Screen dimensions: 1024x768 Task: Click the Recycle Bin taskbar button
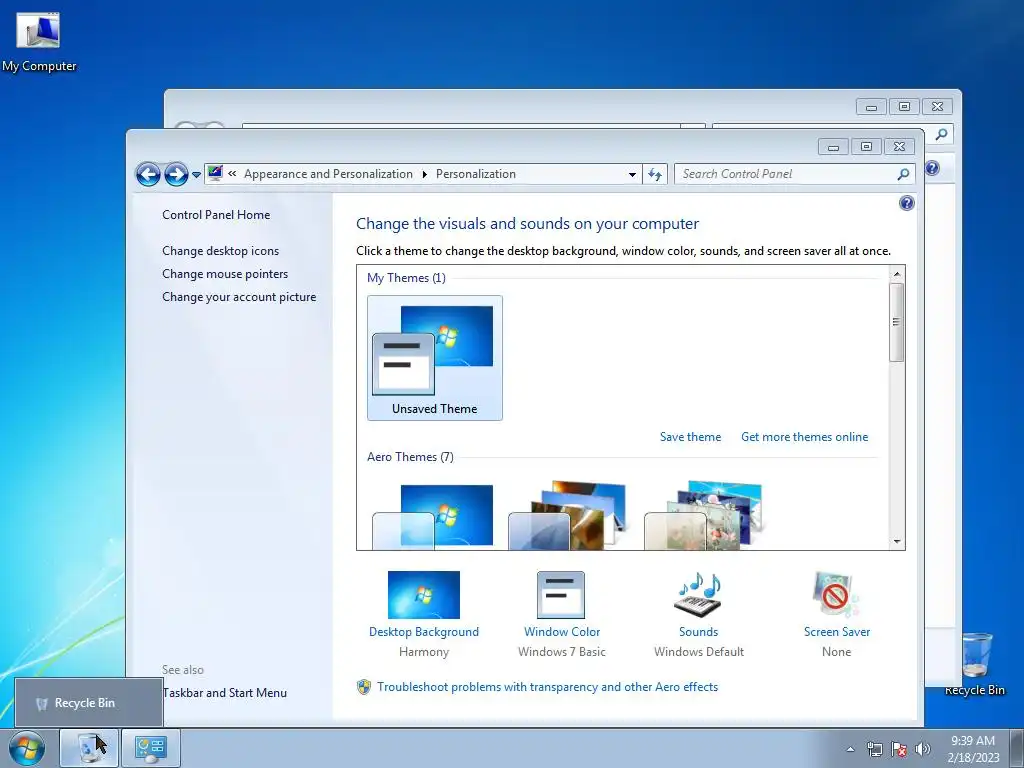click(89, 748)
